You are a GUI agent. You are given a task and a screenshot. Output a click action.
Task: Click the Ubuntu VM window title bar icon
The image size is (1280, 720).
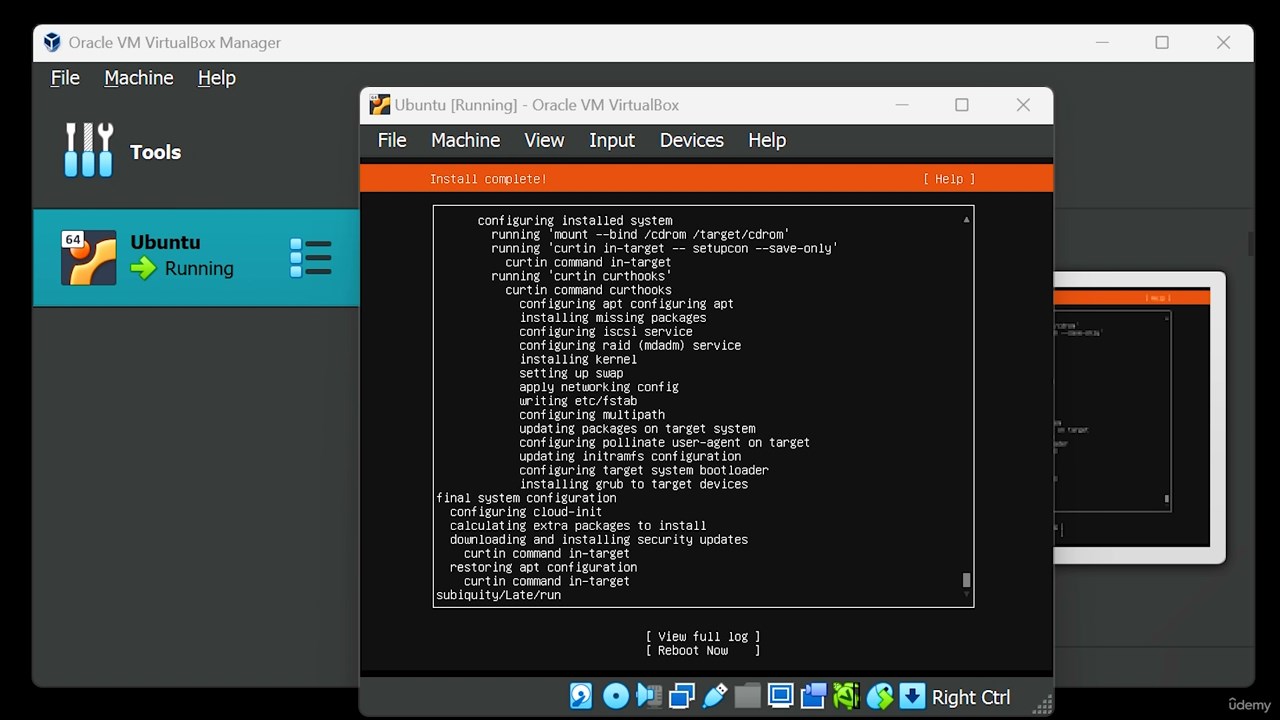(x=379, y=105)
